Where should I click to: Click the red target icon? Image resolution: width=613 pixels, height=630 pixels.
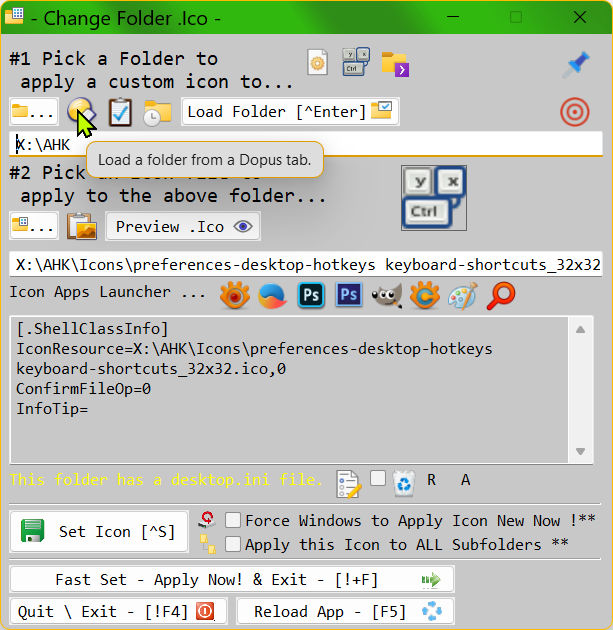click(x=574, y=111)
